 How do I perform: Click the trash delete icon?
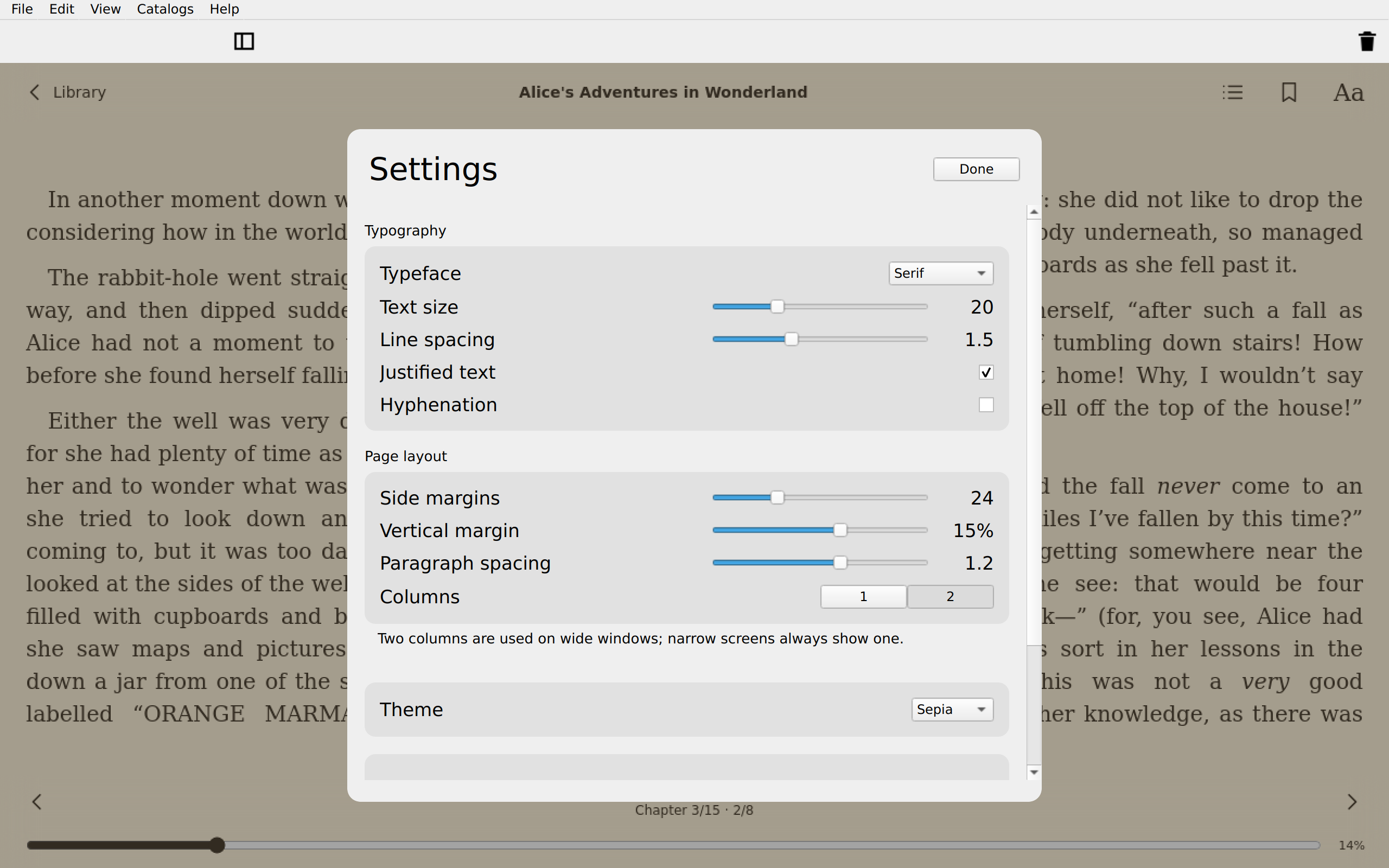tap(1367, 41)
